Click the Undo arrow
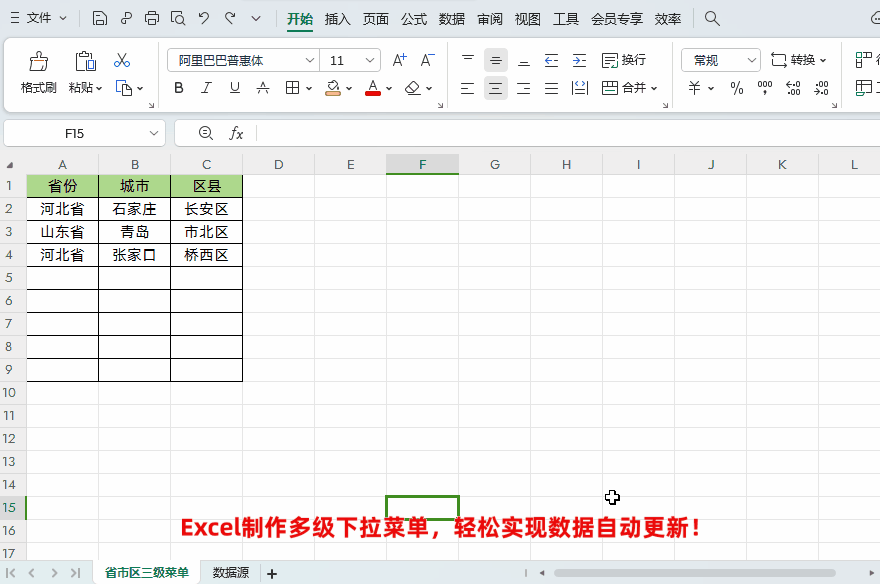This screenshot has height=584, width=880. 204,19
